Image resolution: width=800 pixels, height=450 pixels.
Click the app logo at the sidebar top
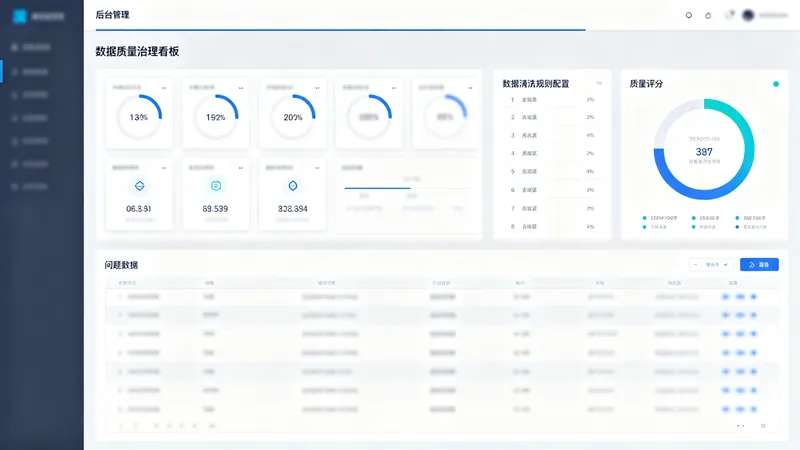tap(19, 16)
